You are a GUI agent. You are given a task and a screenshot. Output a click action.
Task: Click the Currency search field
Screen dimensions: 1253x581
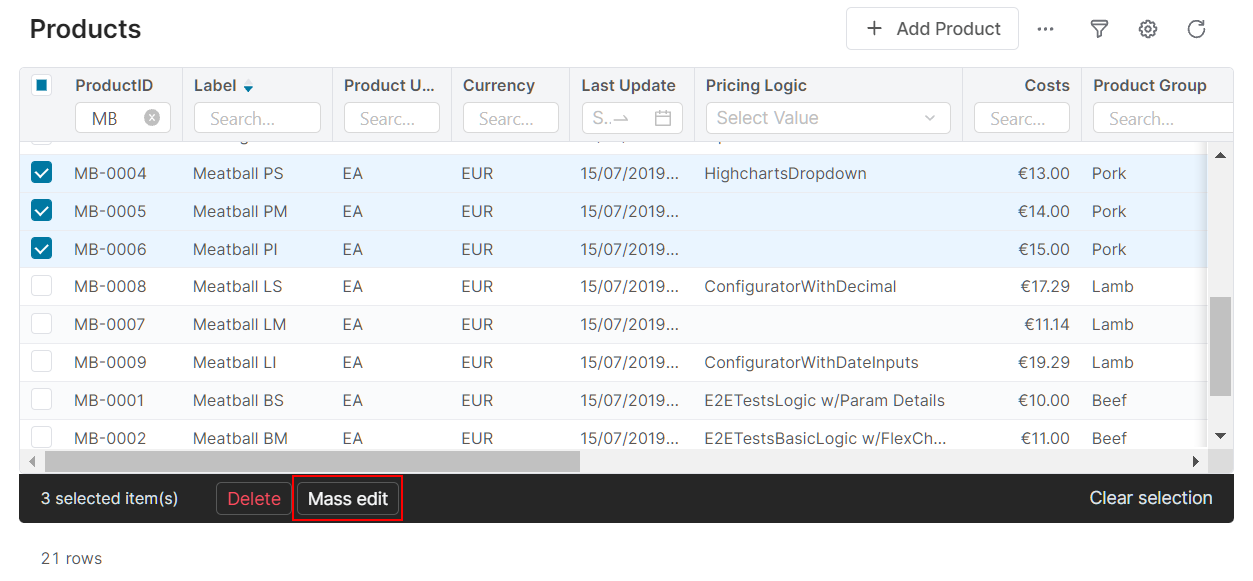tap(510, 118)
